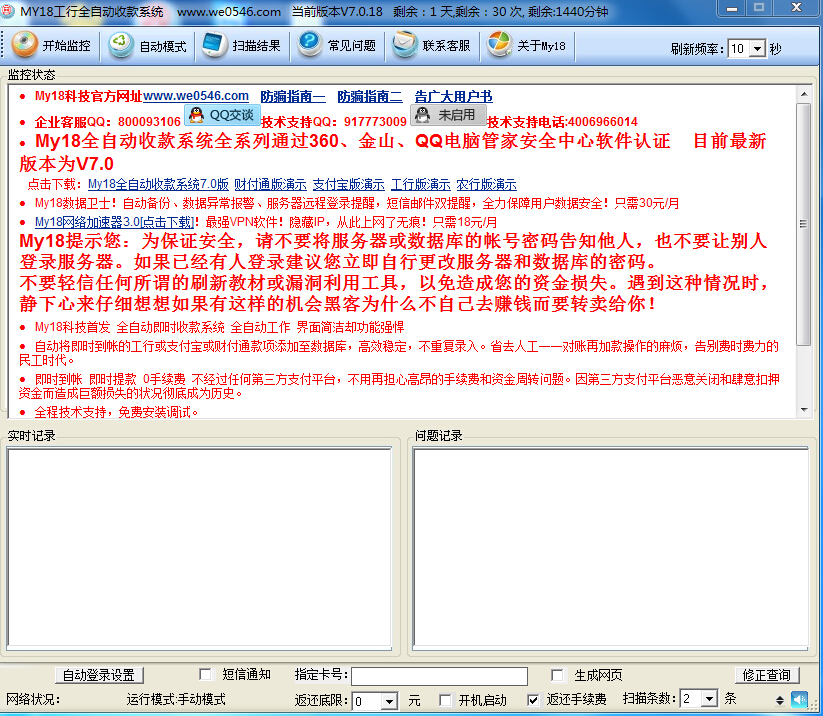Click the QQ penguin icon on QQ交谈 button
Viewport: 823px width, 716px height.
point(196,114)
